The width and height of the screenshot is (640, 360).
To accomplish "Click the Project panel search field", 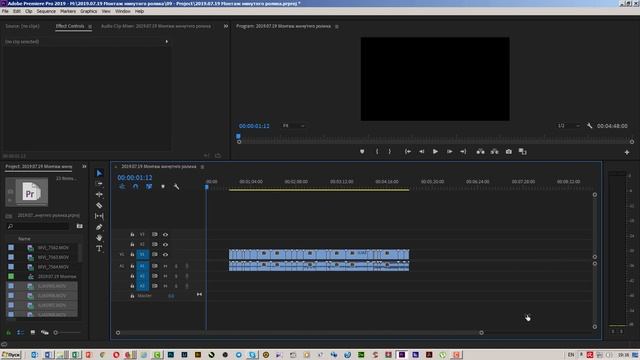I will point(38,226).
